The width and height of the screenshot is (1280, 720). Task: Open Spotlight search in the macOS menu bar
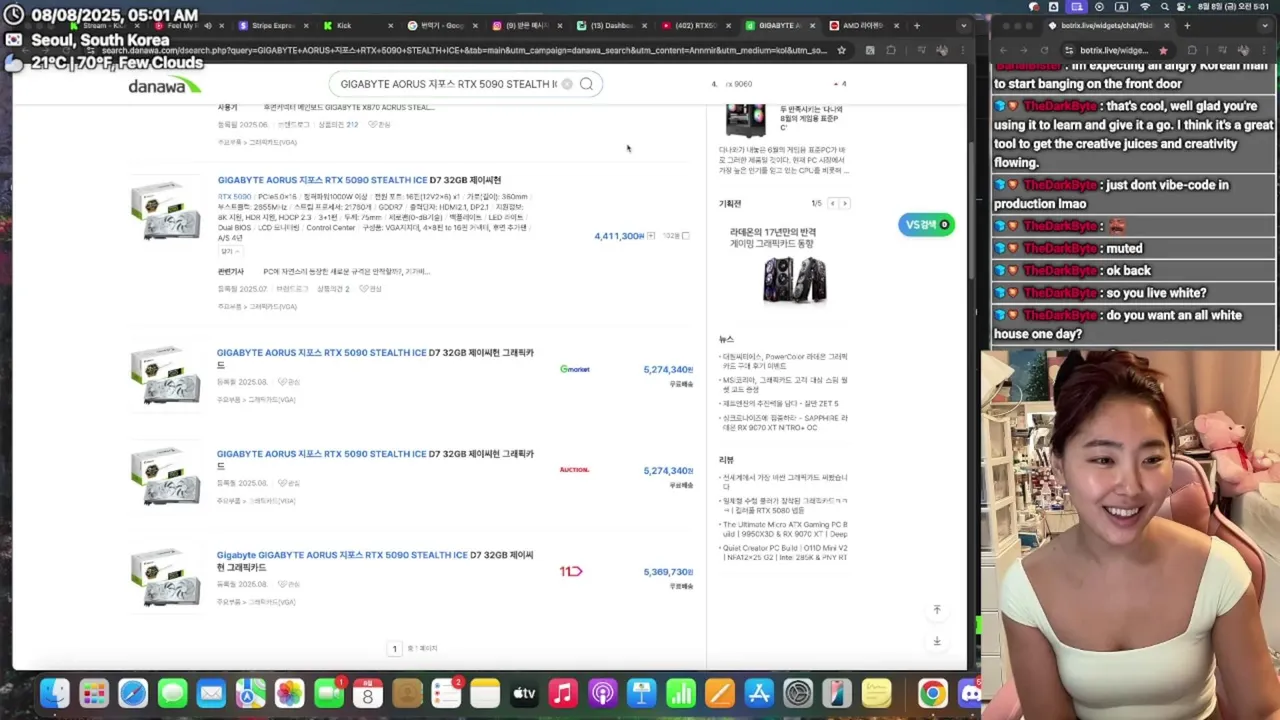coord(1166,7)
